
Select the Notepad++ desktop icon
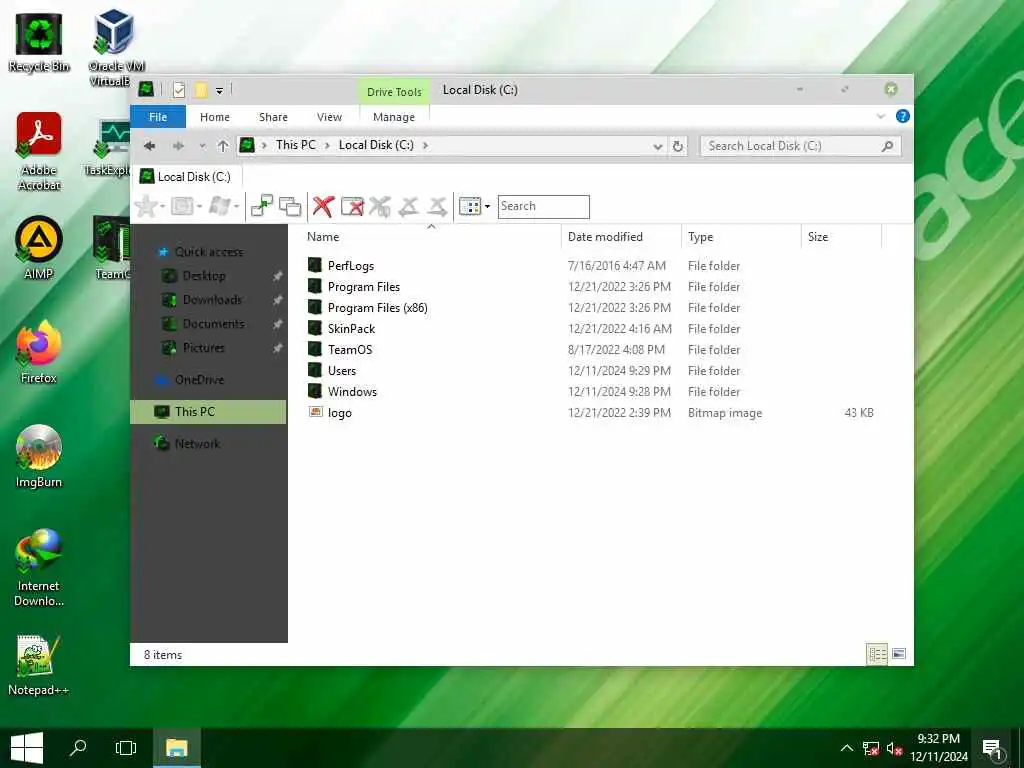click(x=39, y=664)
